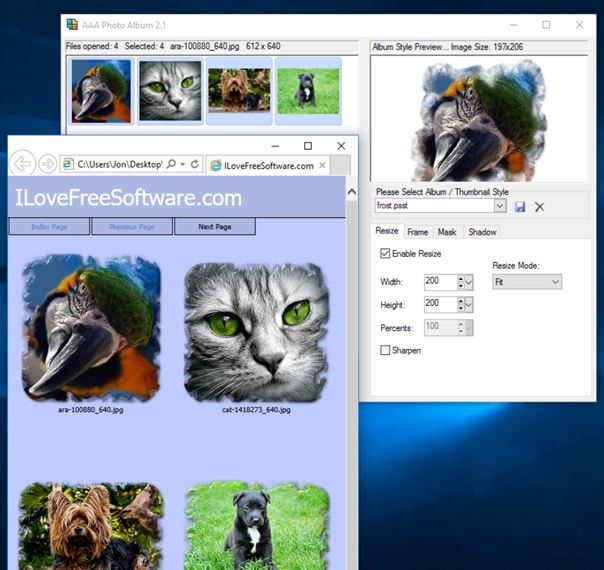Select black puppy thumbnail in Photo Album list
The image size is (604, 570).
308,91
